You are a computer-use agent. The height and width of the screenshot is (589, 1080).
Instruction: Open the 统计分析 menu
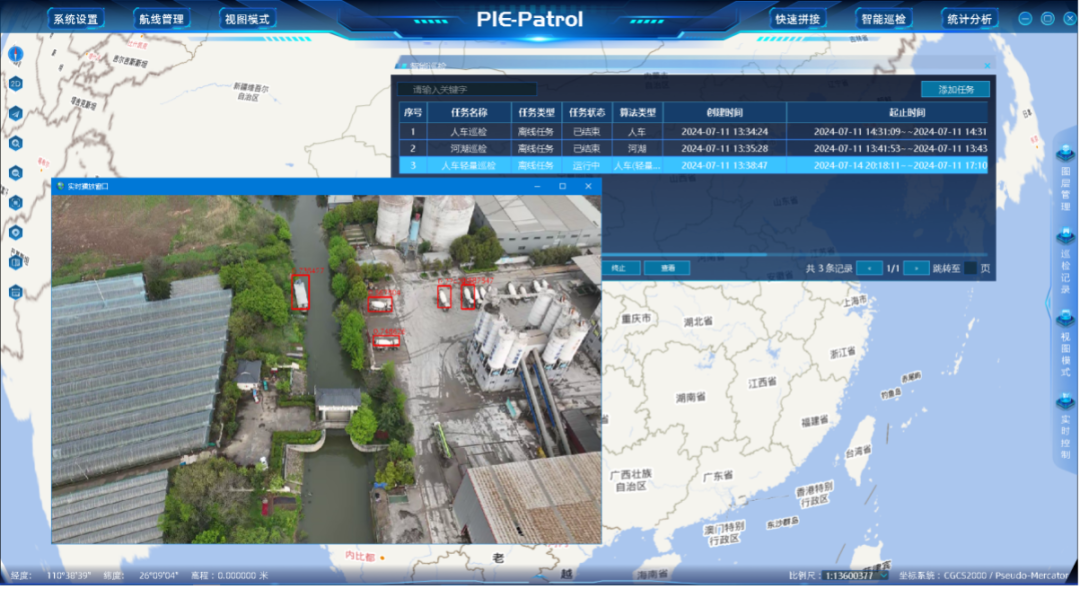click(968, 19)
